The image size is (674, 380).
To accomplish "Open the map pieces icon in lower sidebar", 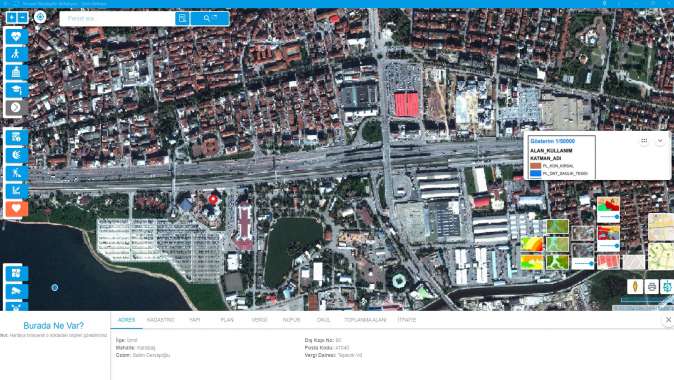I will pos(16,273).
